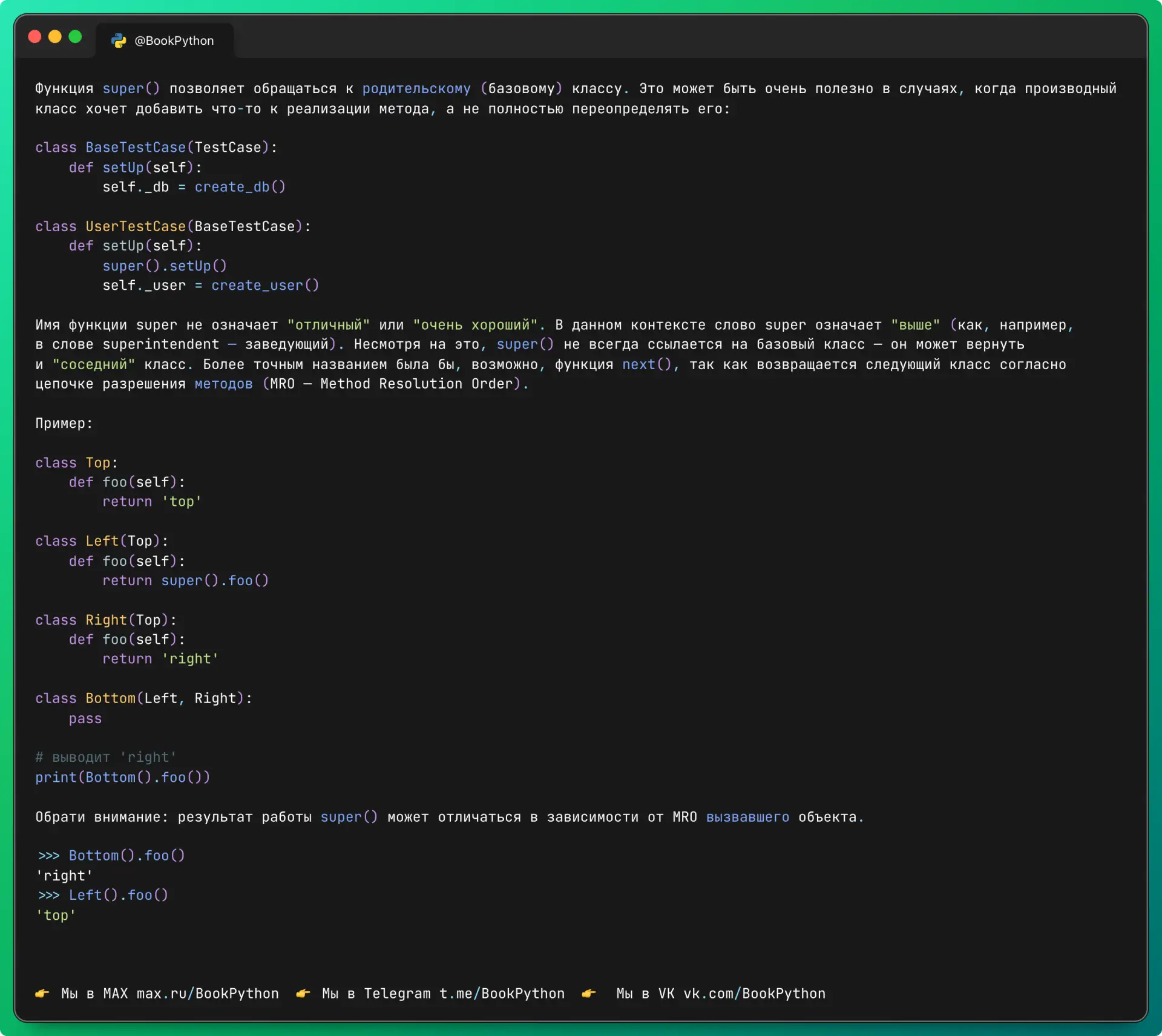1162x1036 pixels.
Task: Click the word 'методов' before (MRO
Action: coord(223,384)
